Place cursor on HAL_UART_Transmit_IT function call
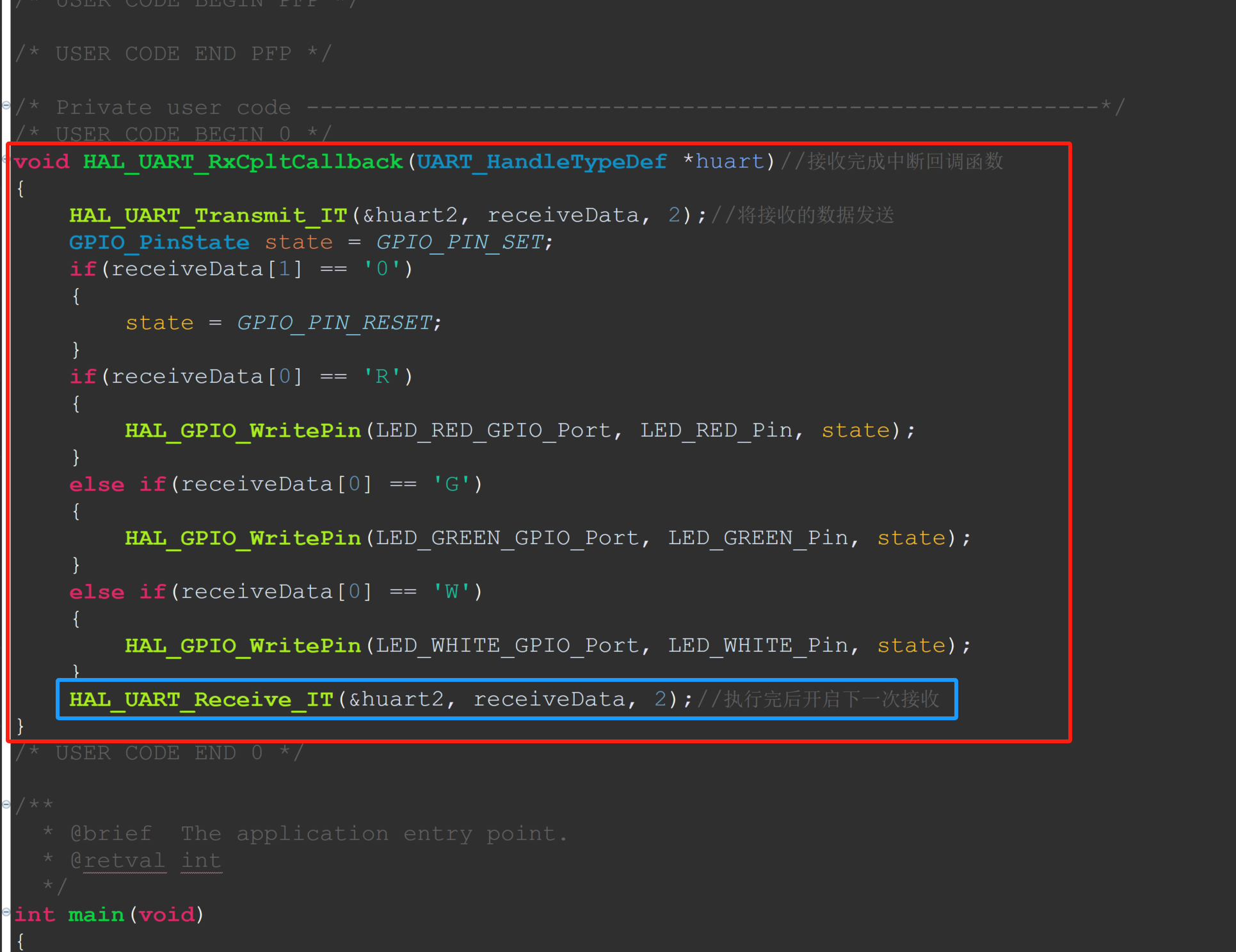 click(208, 215)
